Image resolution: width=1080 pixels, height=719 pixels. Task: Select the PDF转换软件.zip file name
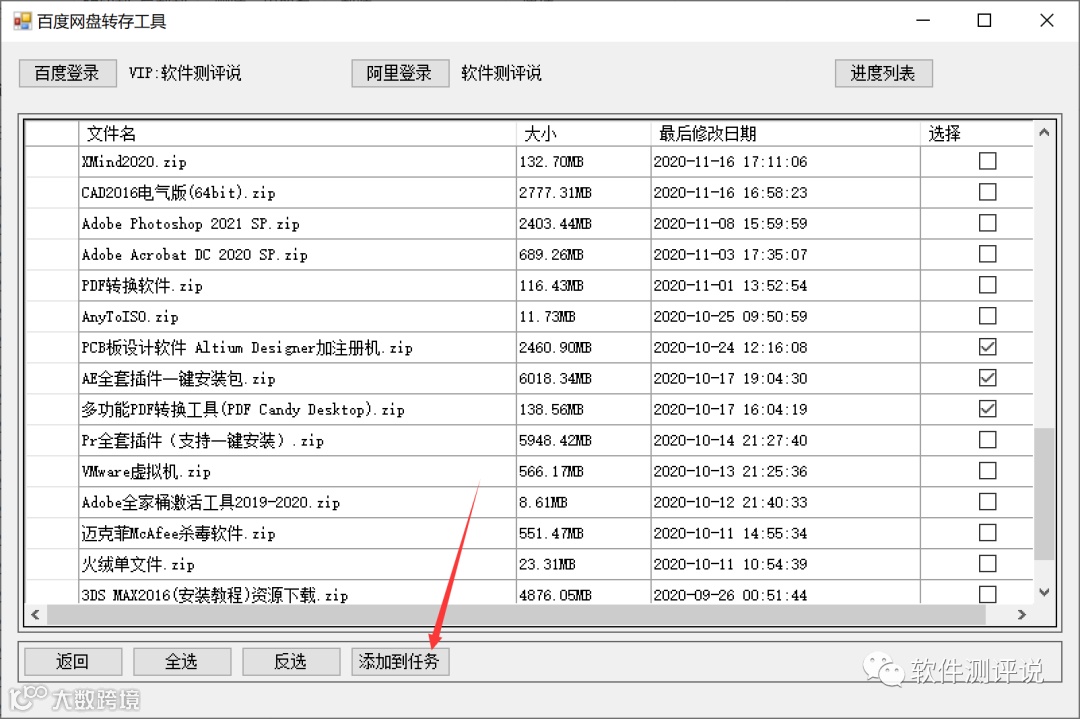pos(142,286)
